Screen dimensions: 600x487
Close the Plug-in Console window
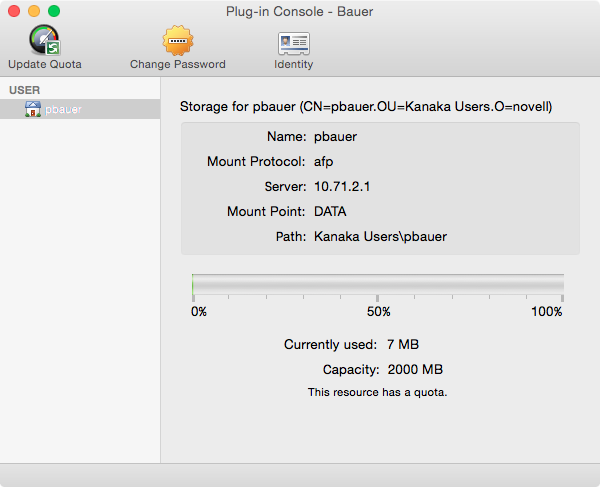(x=13, y=11)
